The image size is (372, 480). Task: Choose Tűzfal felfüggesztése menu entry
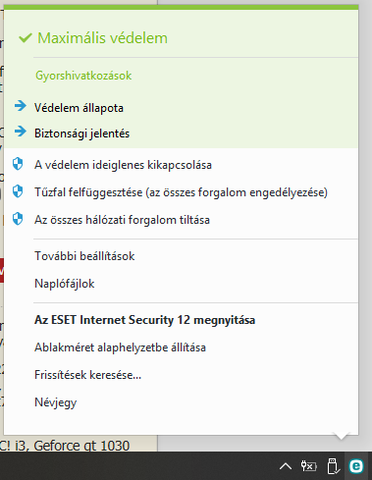click(181, 192)
